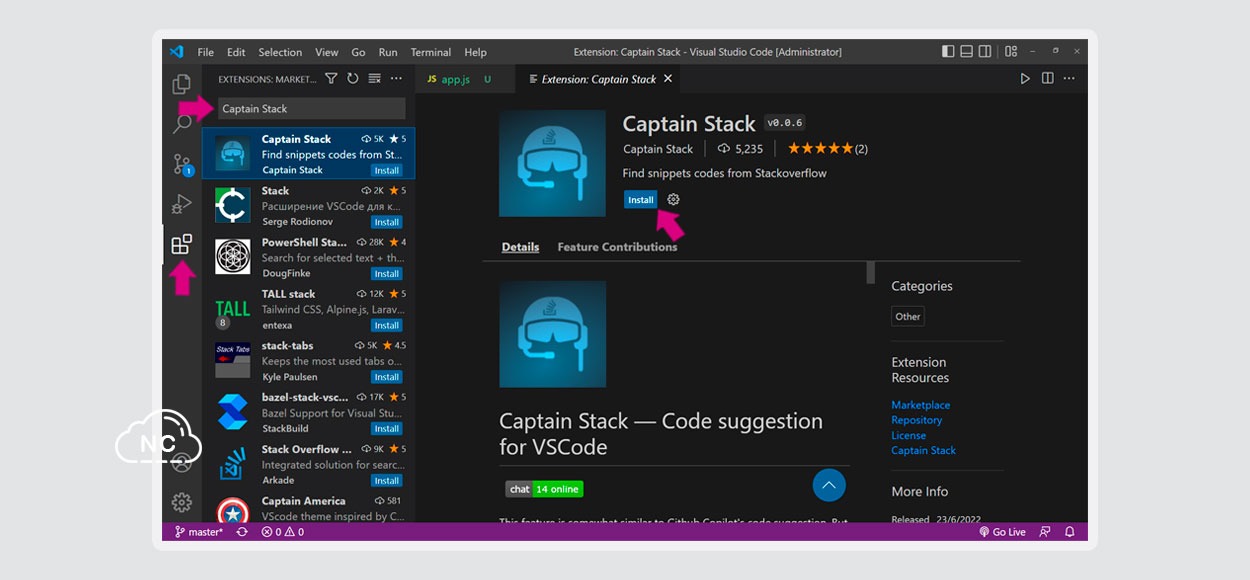This screenshot has height=580, width=1250.
Task: Click the Run icon in the editor toolbar
Action: tap(1025, 79)
